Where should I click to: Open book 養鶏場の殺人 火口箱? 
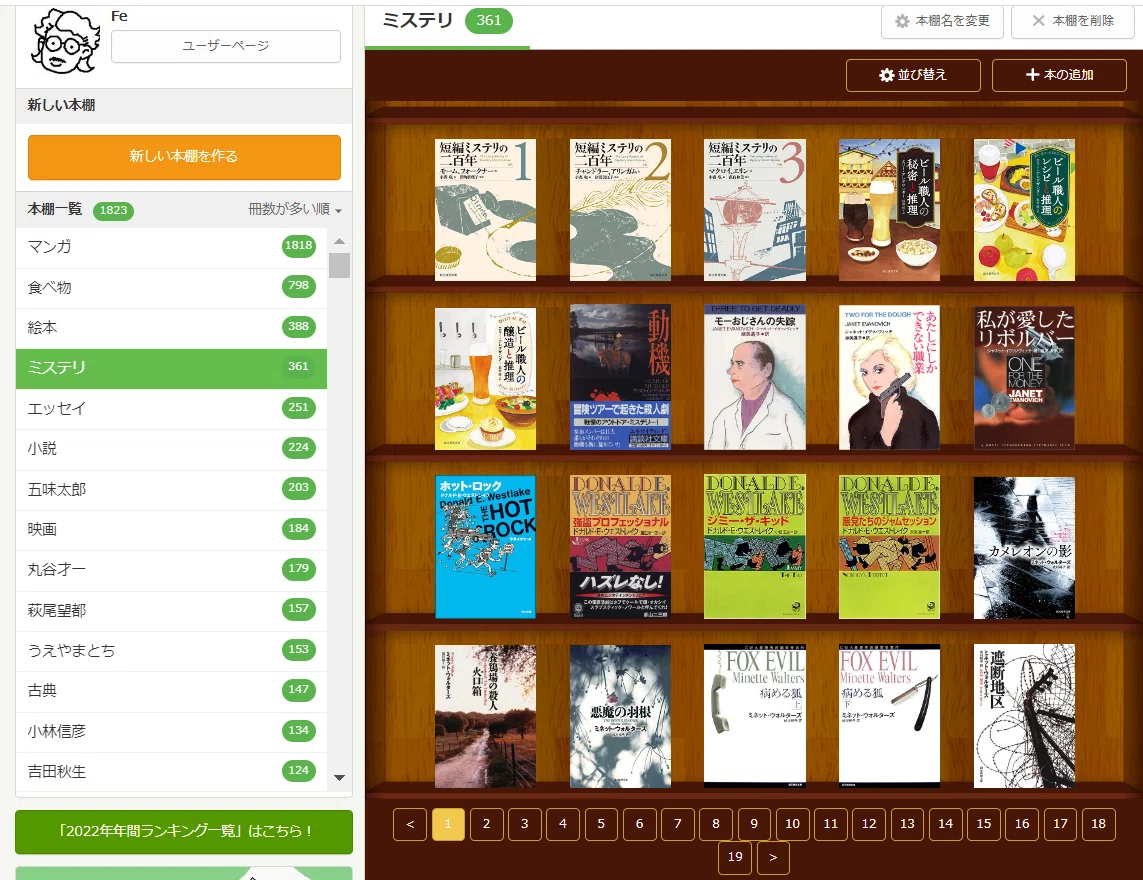(485, 716)
